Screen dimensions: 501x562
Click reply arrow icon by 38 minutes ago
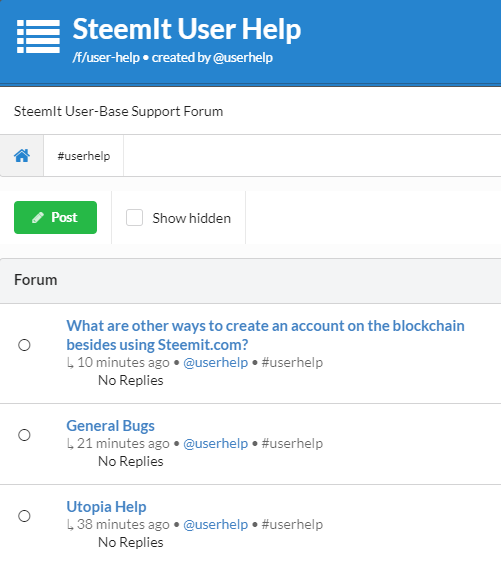[70, 525]
